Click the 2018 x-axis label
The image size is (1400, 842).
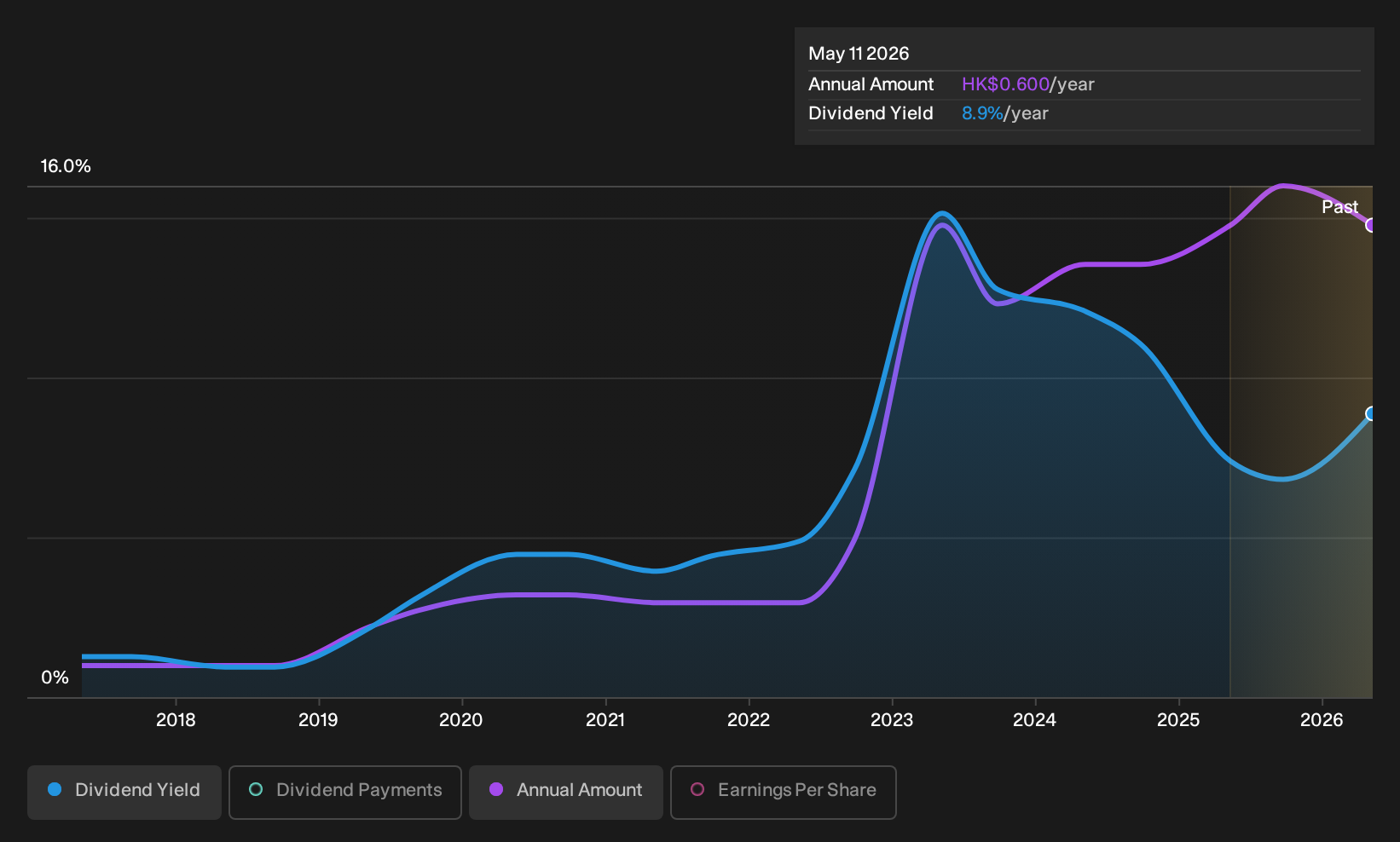point(176,720)
